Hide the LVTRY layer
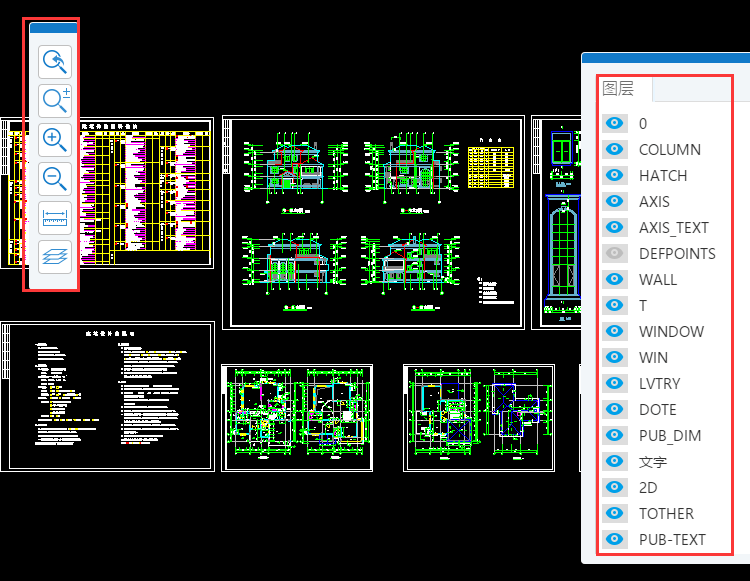Viewport: 750px width, 581px height. tap(615, 383)
